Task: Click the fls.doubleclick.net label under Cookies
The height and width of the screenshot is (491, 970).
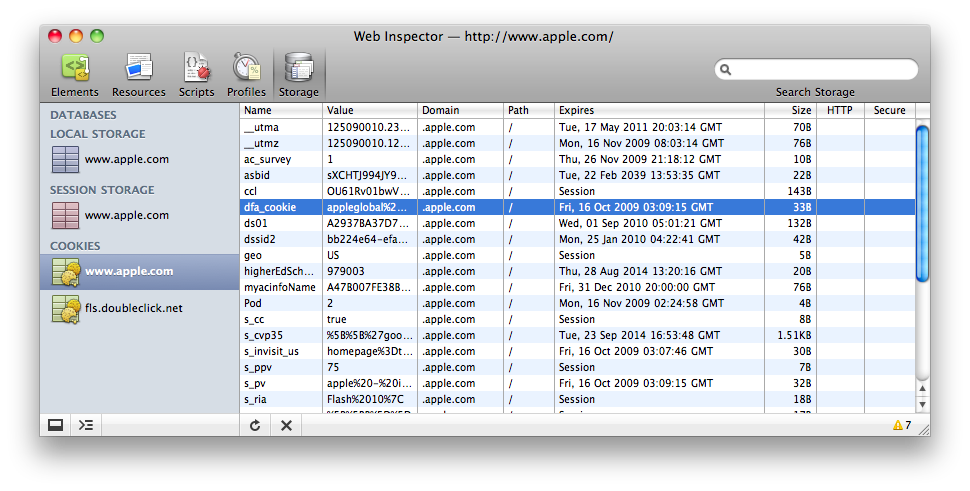Action: tap(134, 309)
